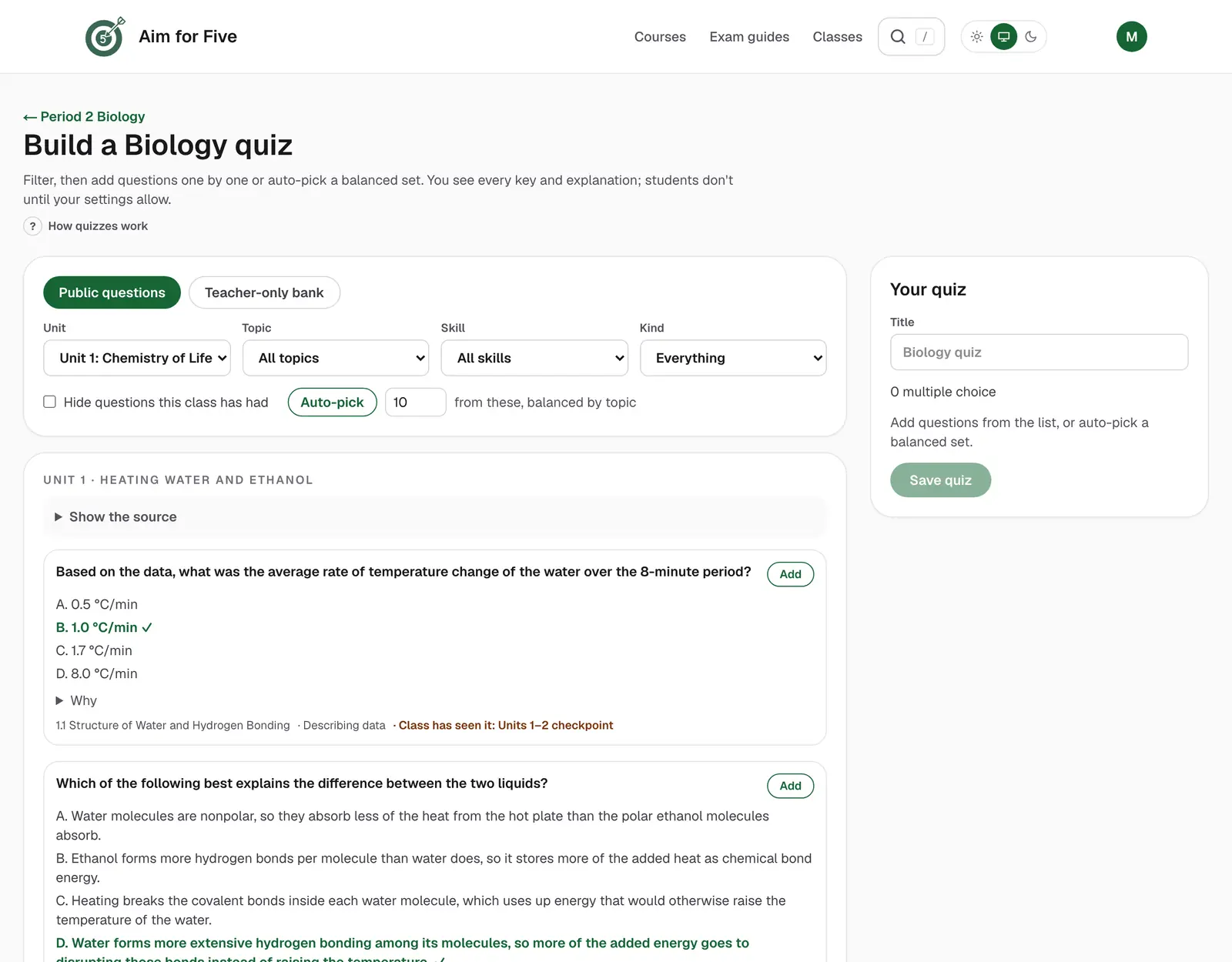Check Hide questions this class has had
1232x962 pixels.
tap(50, 402)
